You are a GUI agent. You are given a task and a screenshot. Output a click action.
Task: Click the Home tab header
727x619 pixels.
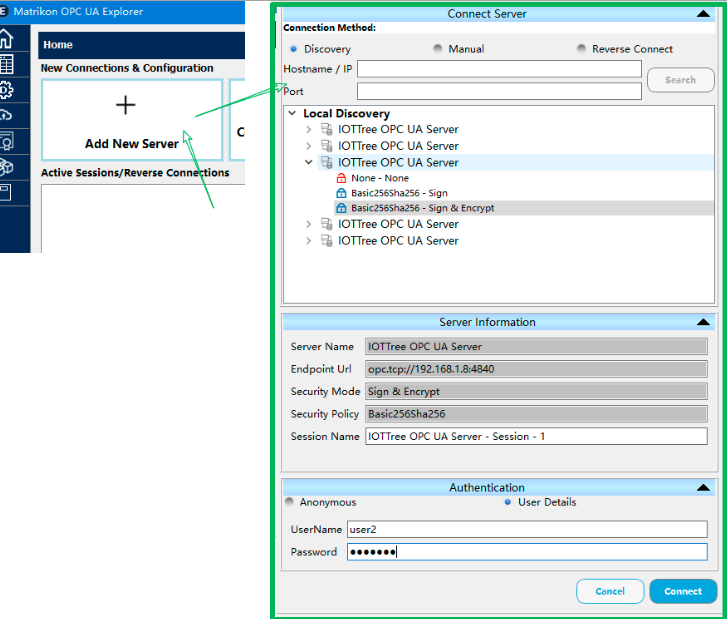tap(141, 45)
